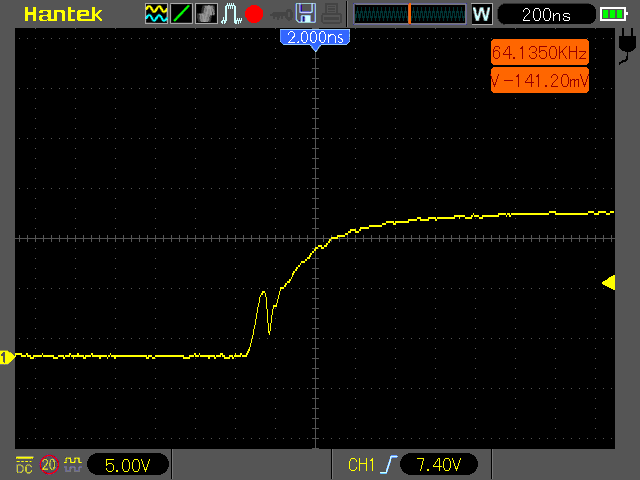640x480 pixels.
Task: Click the gray key lock icon
Action: (x=282, y=15)
